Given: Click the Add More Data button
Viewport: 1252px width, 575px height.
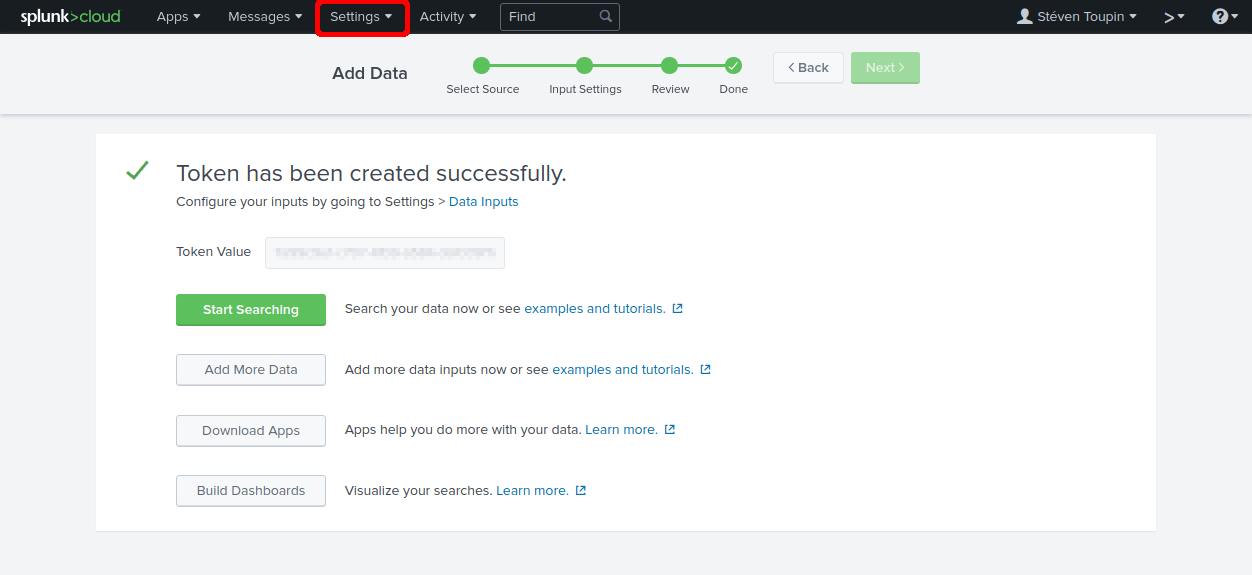Looking at the screenshot, I should tap(251, 370).
